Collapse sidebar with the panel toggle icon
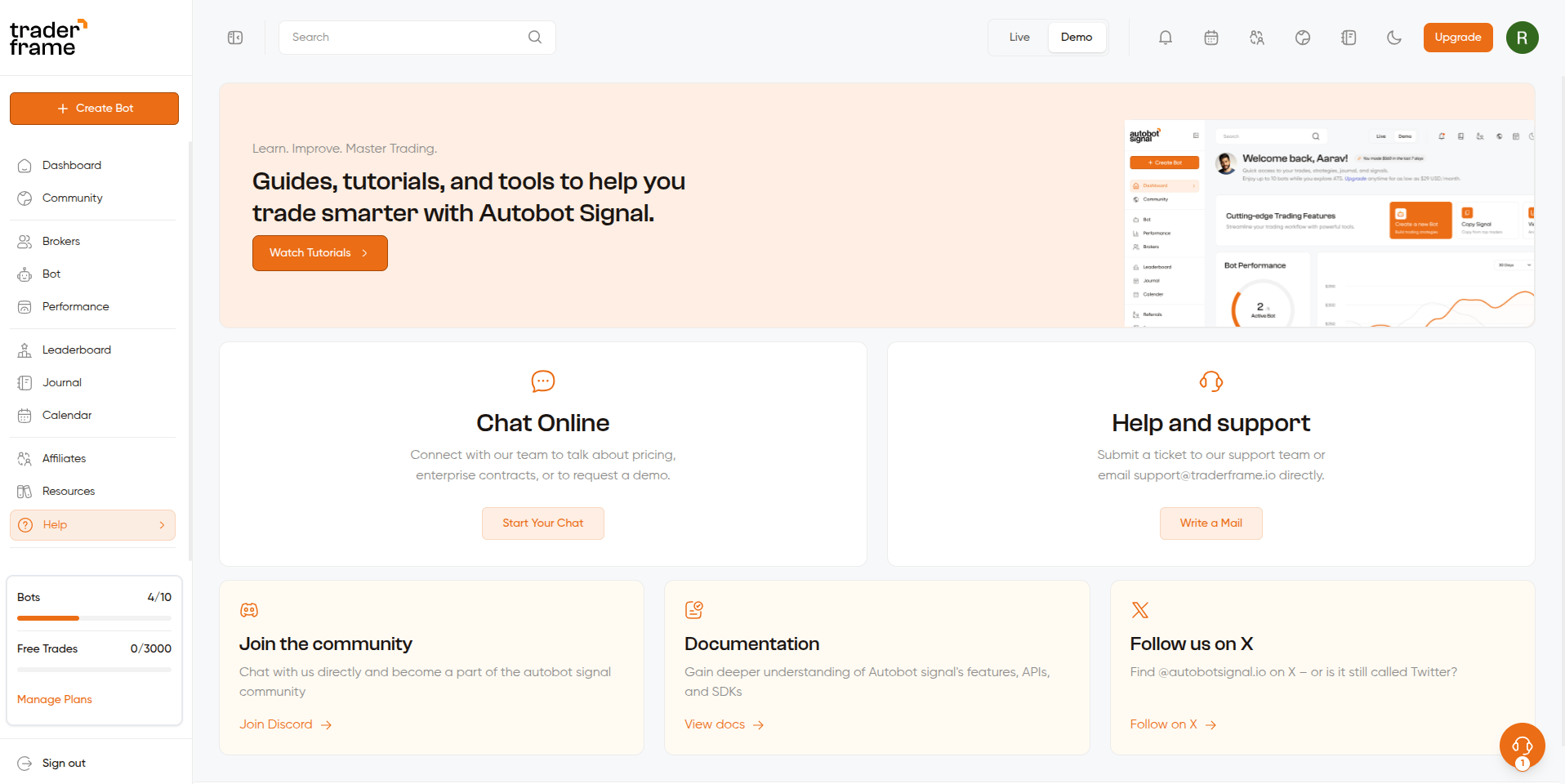This screenshot has height=784, width=1565. tap(235, 38)
